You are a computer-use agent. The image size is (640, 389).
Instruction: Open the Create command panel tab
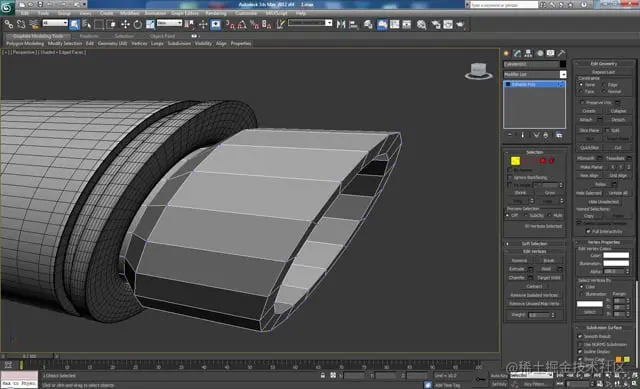point(507,53)
